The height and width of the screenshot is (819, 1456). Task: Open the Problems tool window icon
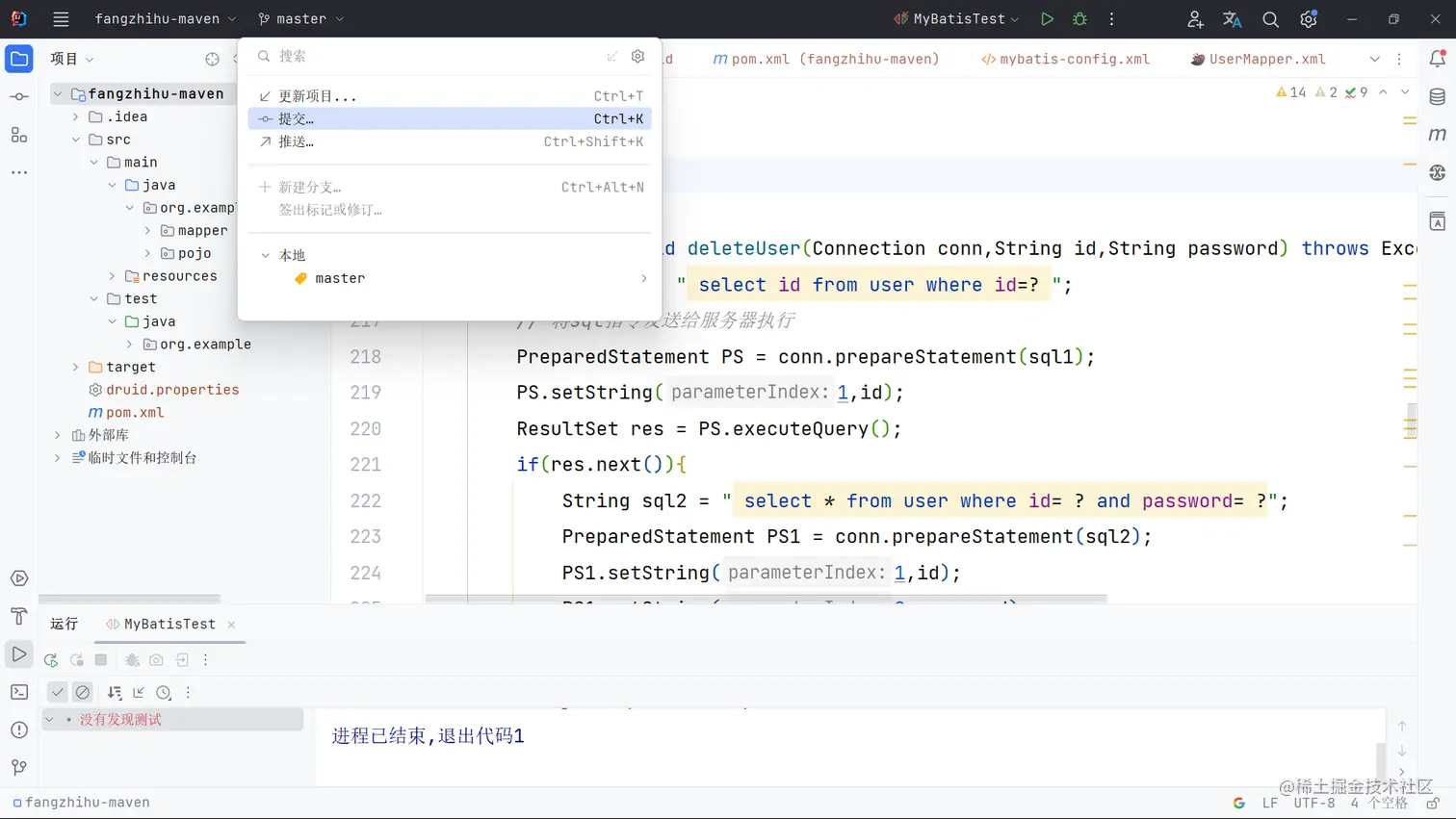[x=19, y=729]
